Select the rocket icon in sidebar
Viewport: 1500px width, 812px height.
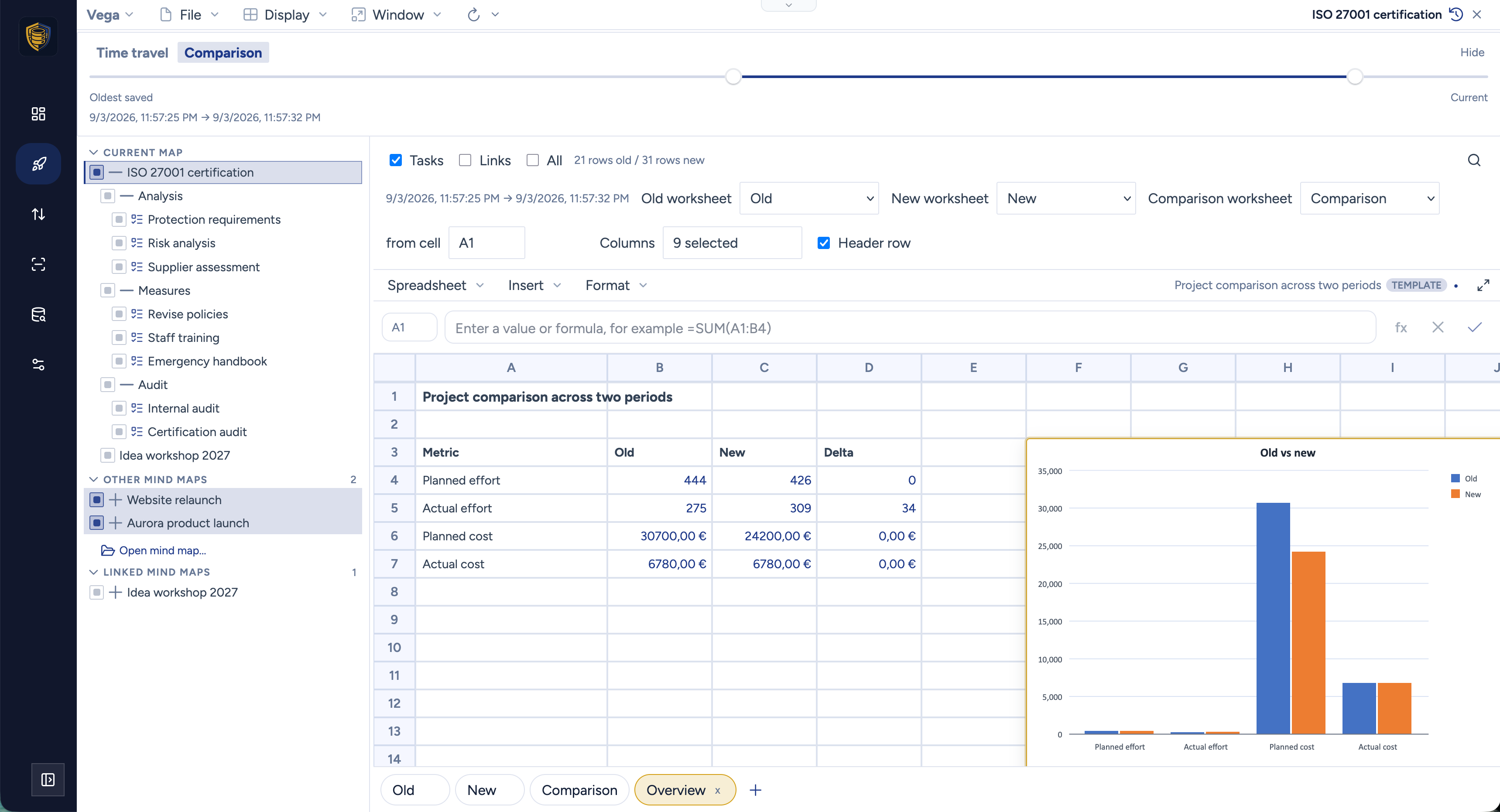click(38, 164)
